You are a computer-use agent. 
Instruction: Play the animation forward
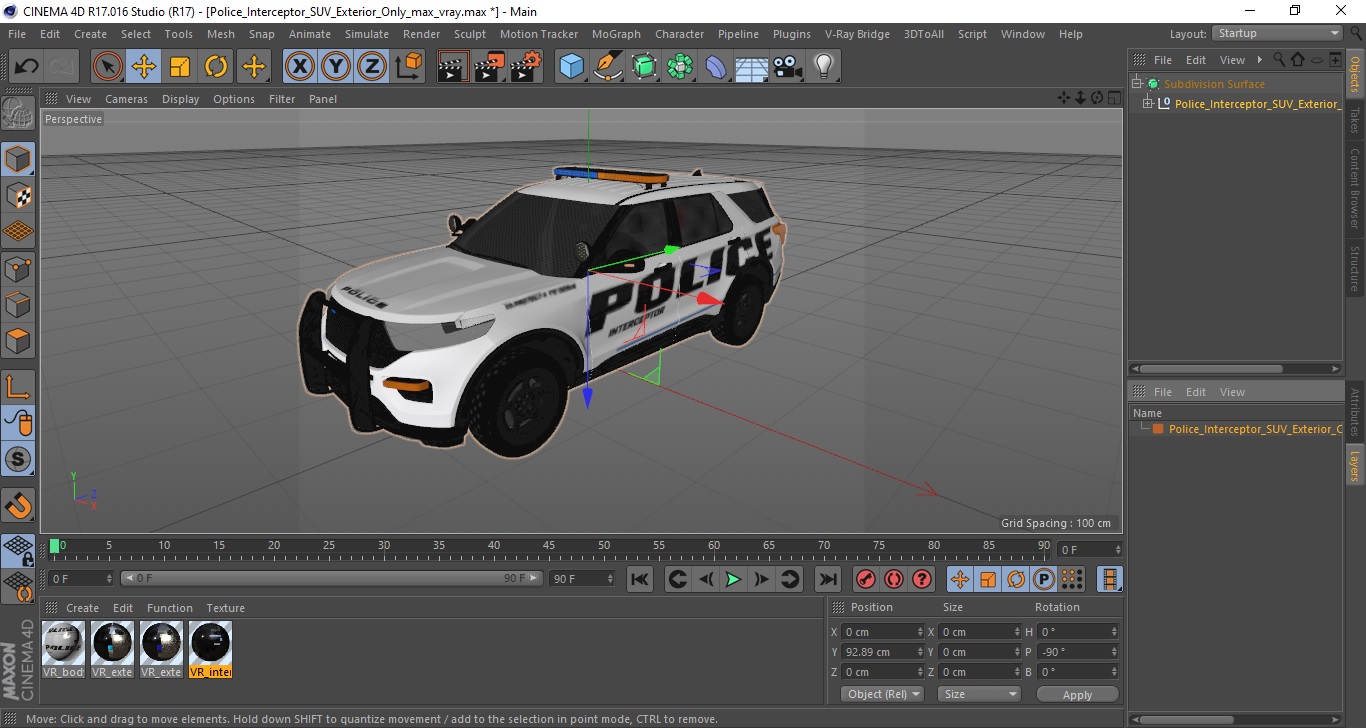(733, 579)
